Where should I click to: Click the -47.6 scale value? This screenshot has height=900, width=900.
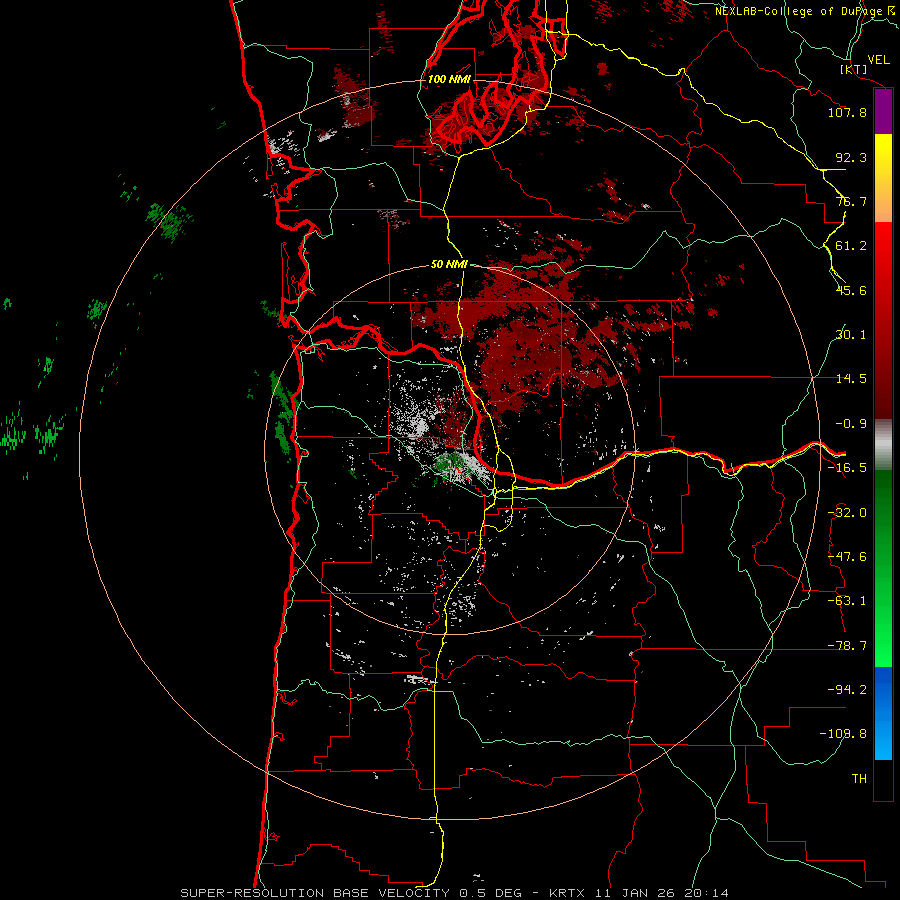tap(847, 557)
